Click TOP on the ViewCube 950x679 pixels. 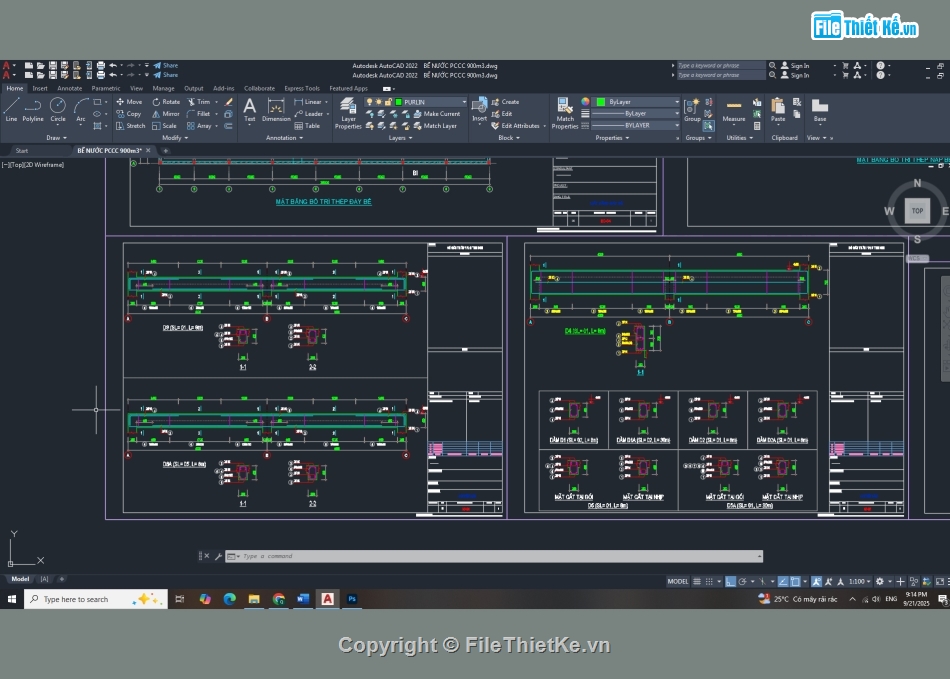tap(917, 211)
